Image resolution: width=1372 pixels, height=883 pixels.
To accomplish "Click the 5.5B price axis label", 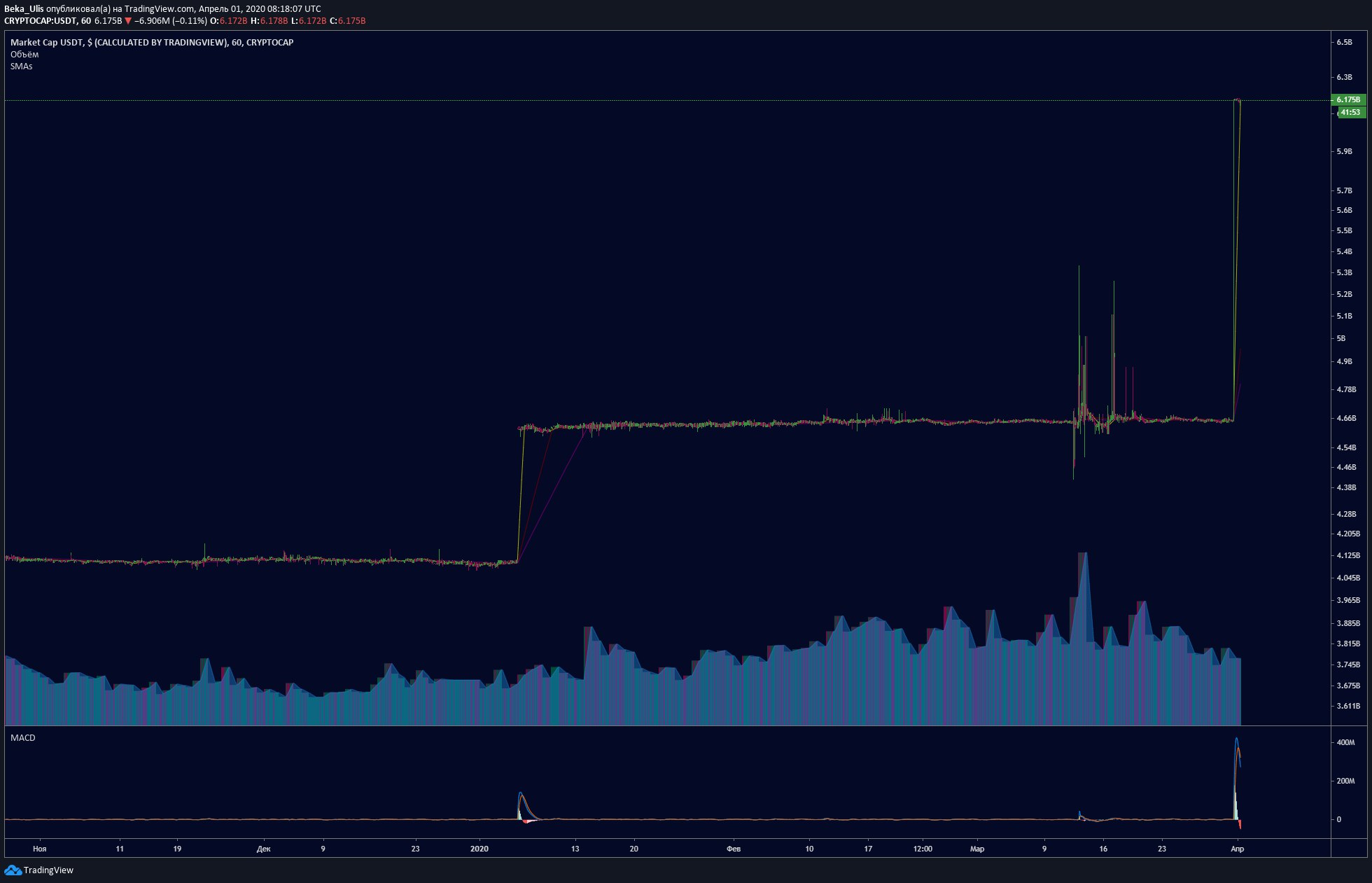I will point(1344,231).
